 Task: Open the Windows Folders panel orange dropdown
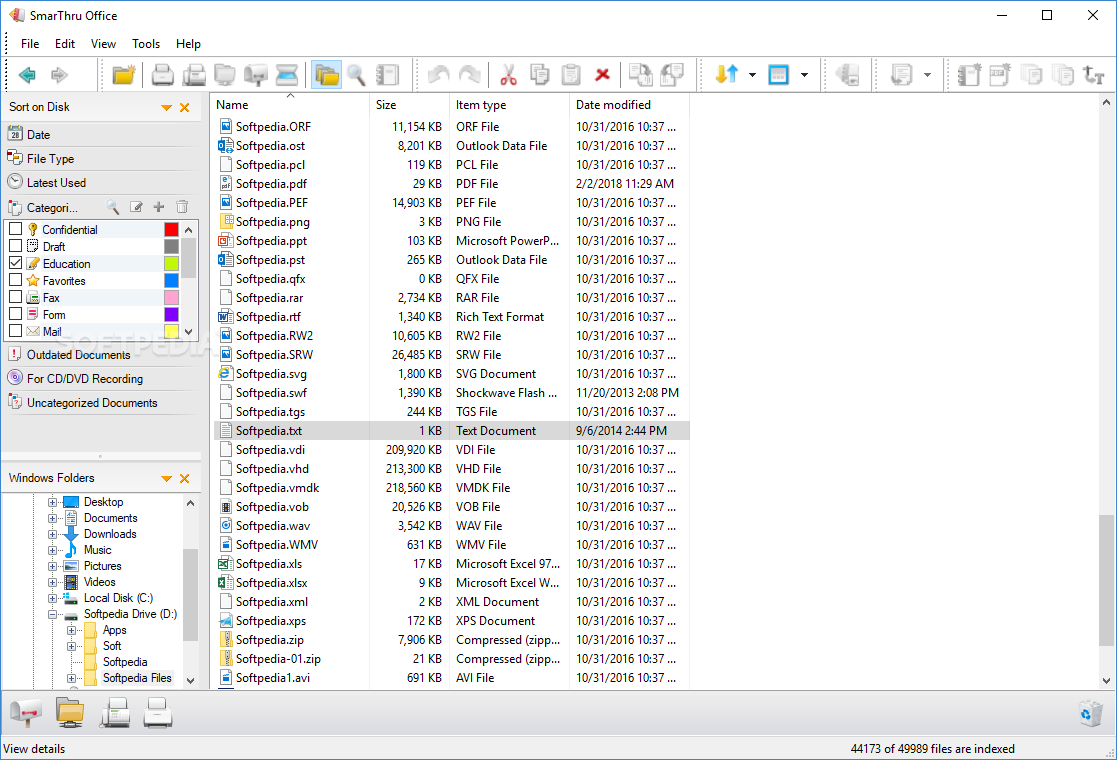tap(166, 479)
